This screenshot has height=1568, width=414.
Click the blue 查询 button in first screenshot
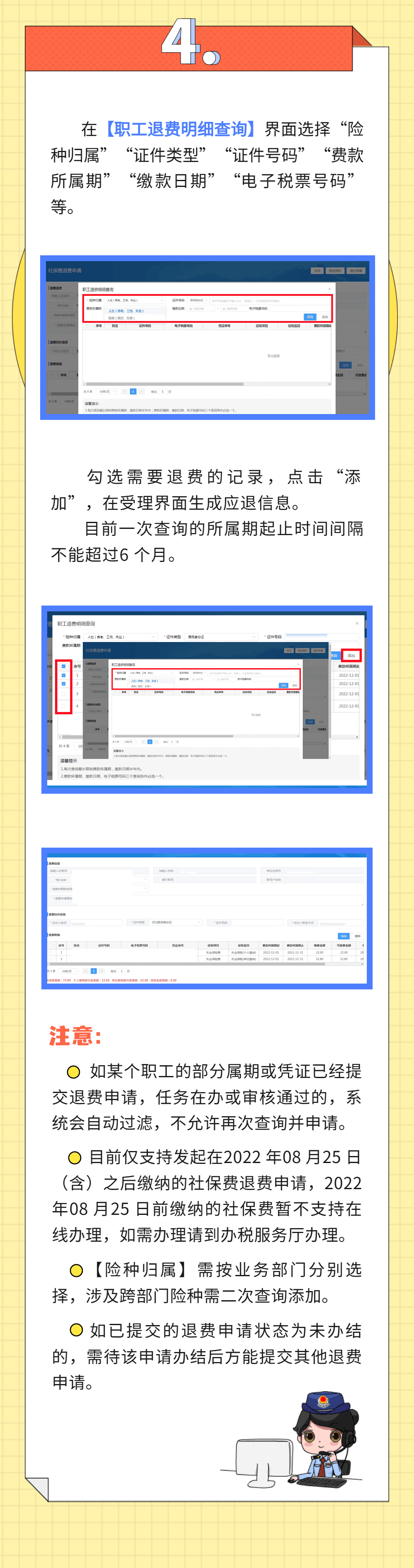coord(310,317)
